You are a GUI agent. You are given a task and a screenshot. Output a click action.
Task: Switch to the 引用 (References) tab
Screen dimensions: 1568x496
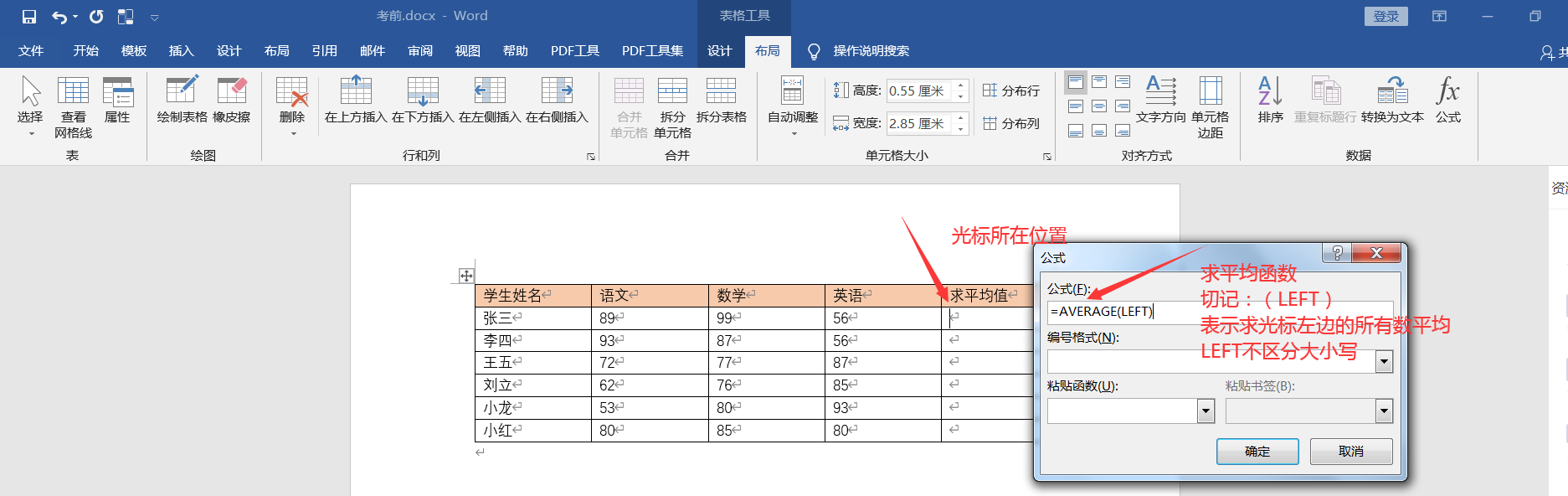(325, 51)
